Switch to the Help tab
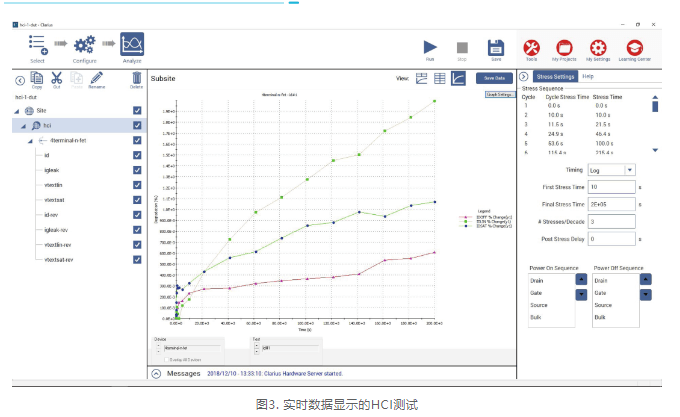 589,76
